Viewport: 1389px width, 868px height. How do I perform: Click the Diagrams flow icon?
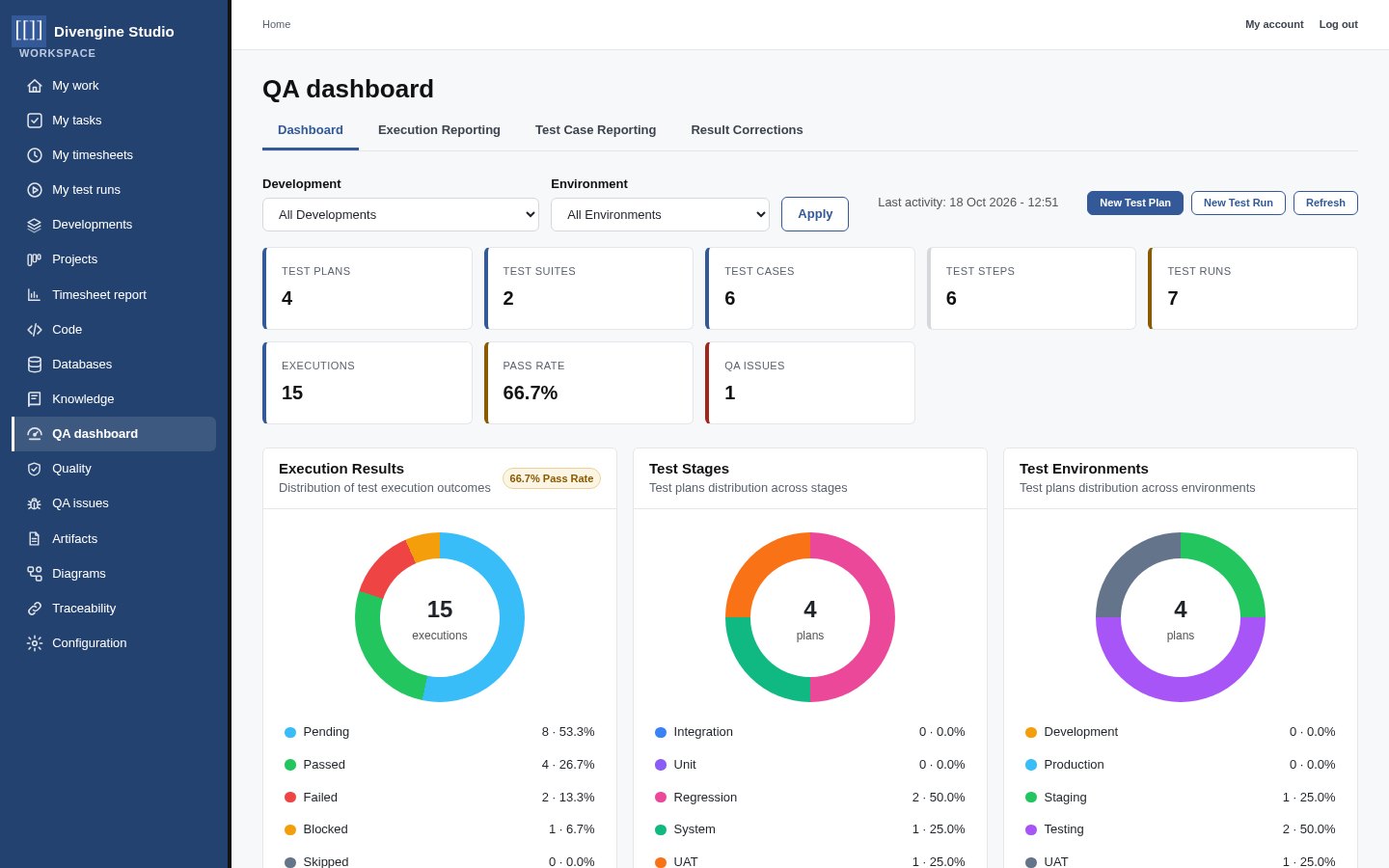(x=35, y=574)
